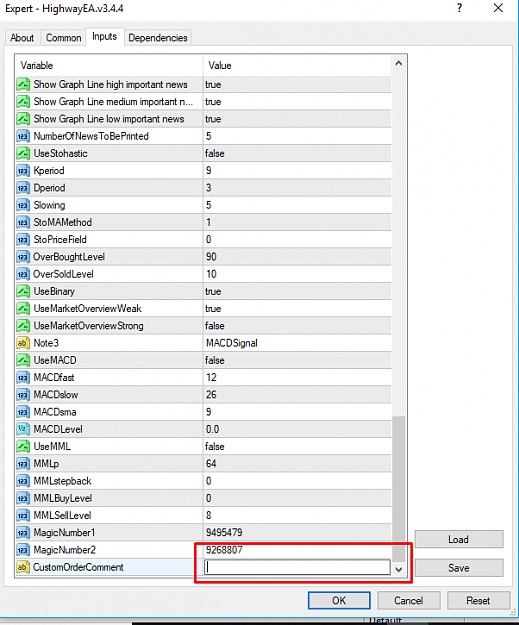
Task: Click the integer icon next to MagicNumber2
Action: pyautogui.click(x=23, y=550)
